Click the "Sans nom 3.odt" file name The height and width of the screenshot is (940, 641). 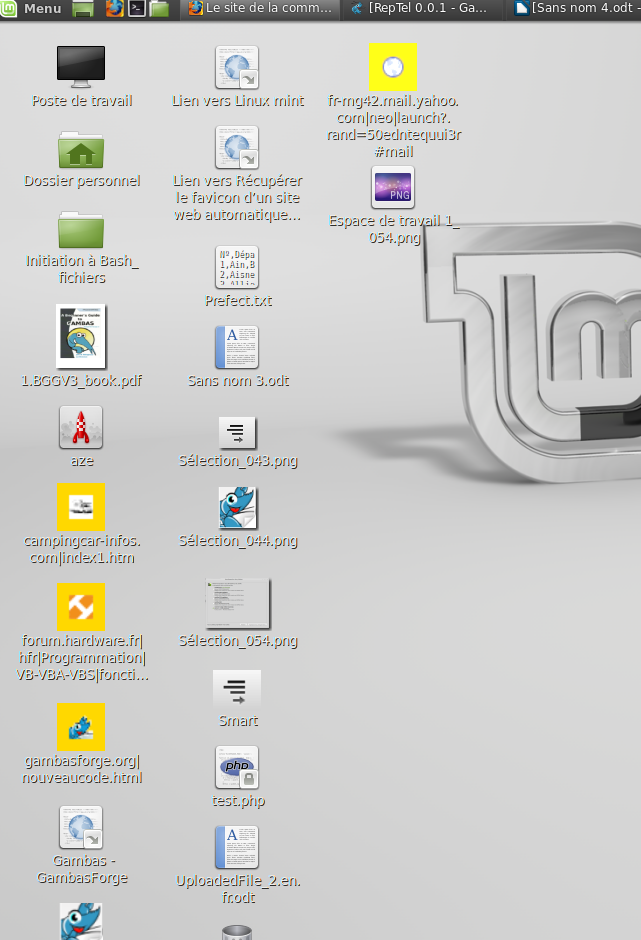pyautogui.click(x=238, y=381)
